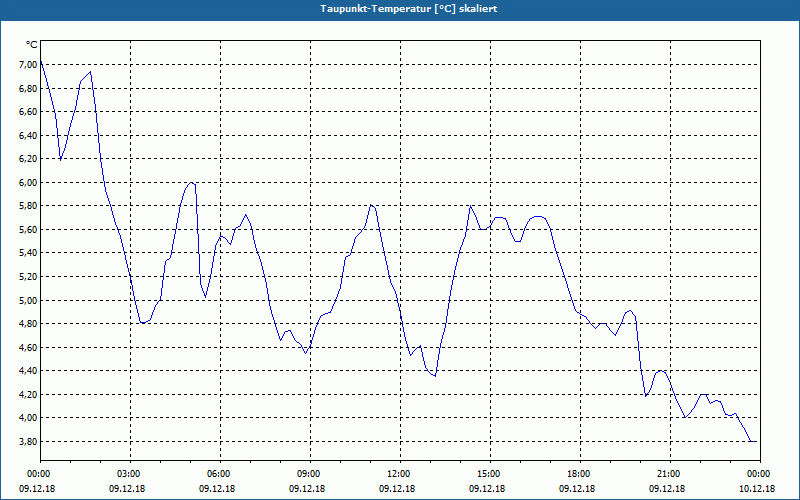Click the '09.12.18' date beneath 21:00
This screenshot has width=800, height=500.
[667, 489]
